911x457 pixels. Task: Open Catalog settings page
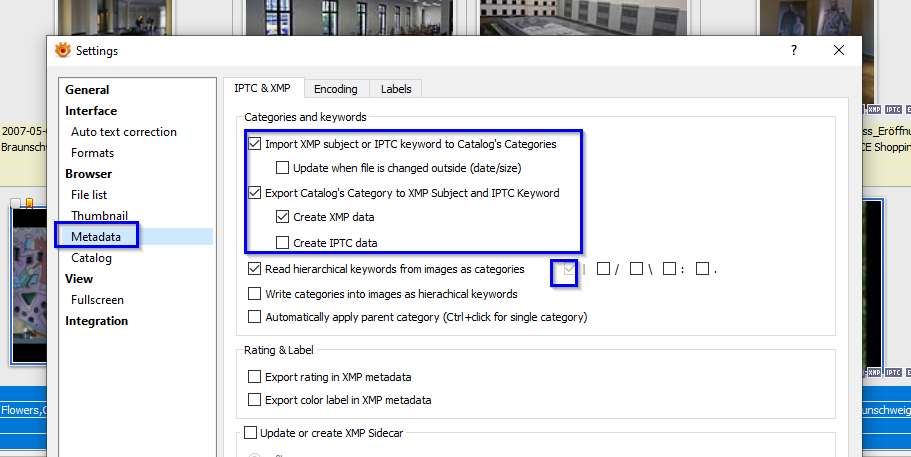pyautogui.click(x=91, y=258)
